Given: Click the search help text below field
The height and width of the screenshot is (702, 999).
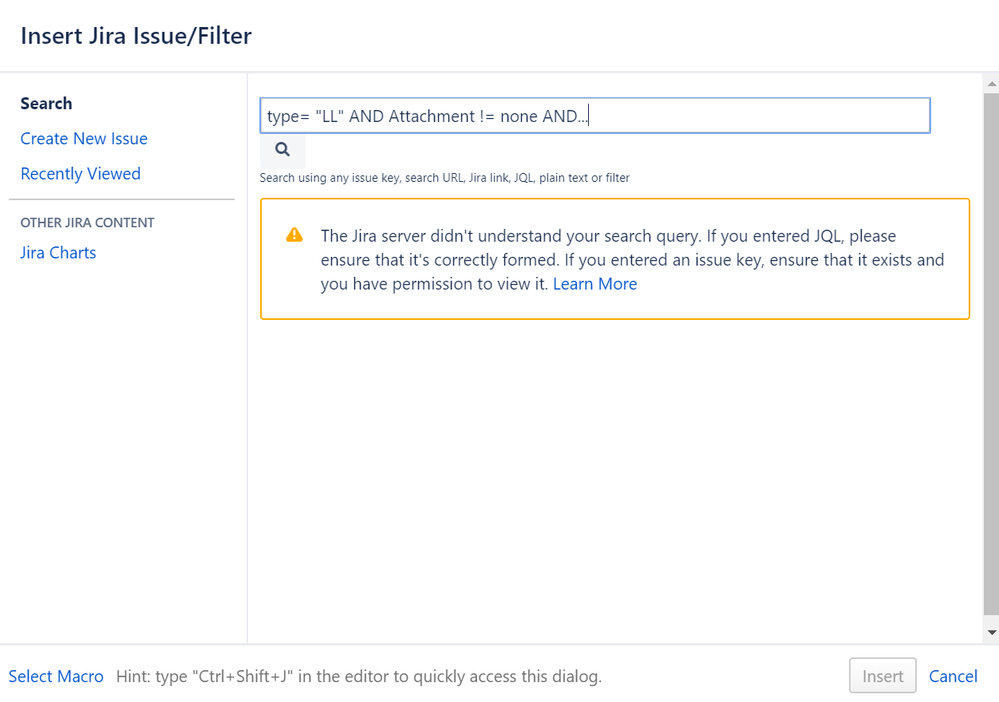Looking at the screenshot, I should [444, 178].
